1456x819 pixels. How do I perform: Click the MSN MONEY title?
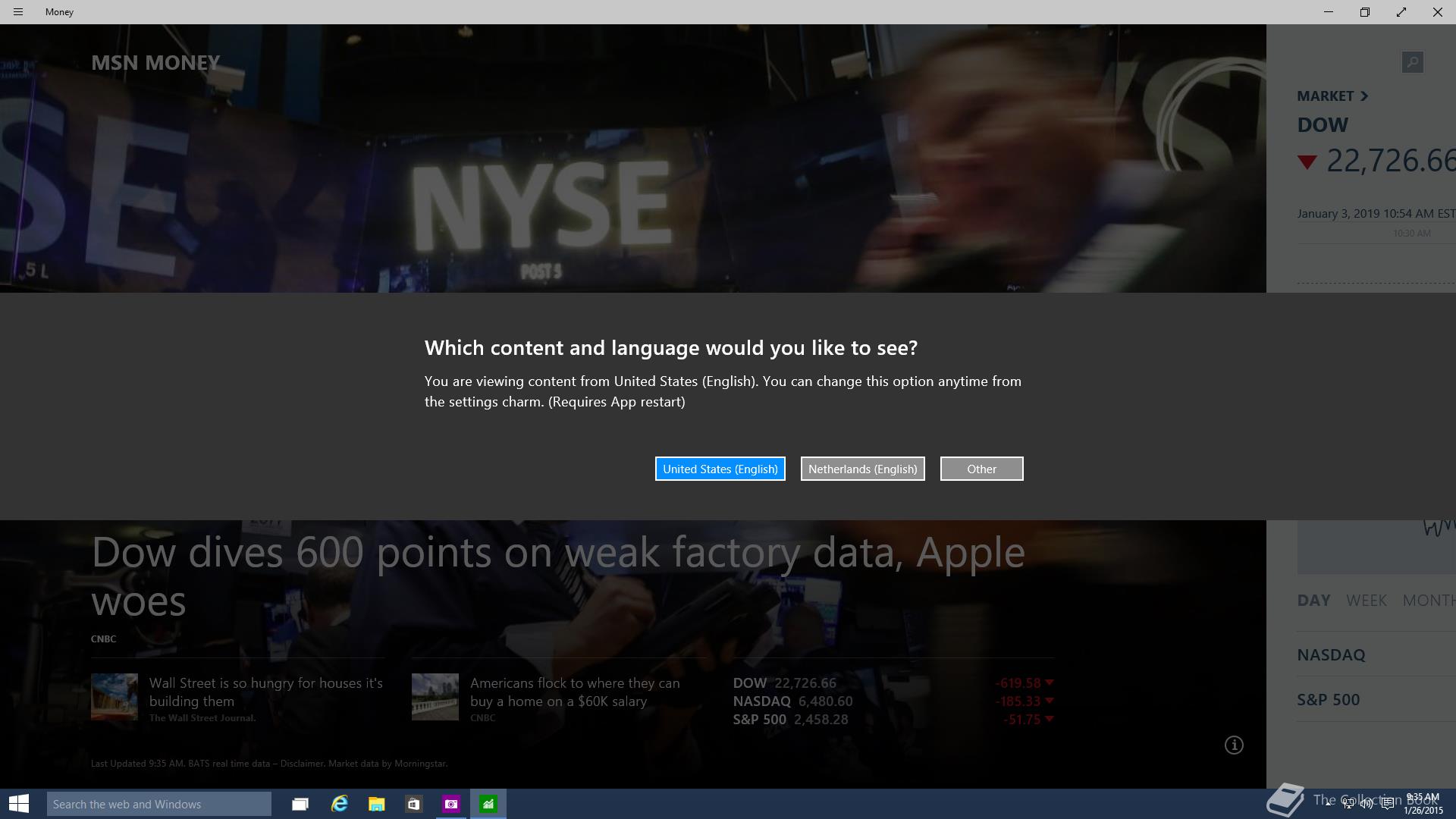(155, 62)
